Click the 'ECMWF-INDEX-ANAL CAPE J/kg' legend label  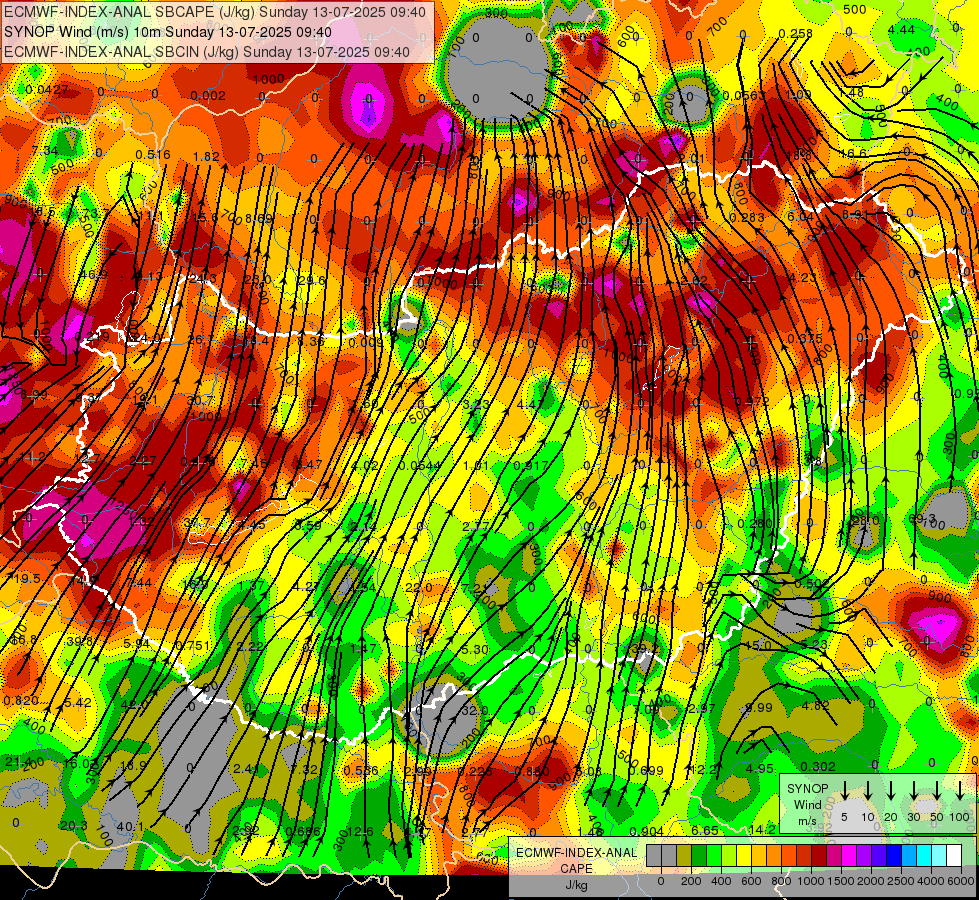point(576,868)
